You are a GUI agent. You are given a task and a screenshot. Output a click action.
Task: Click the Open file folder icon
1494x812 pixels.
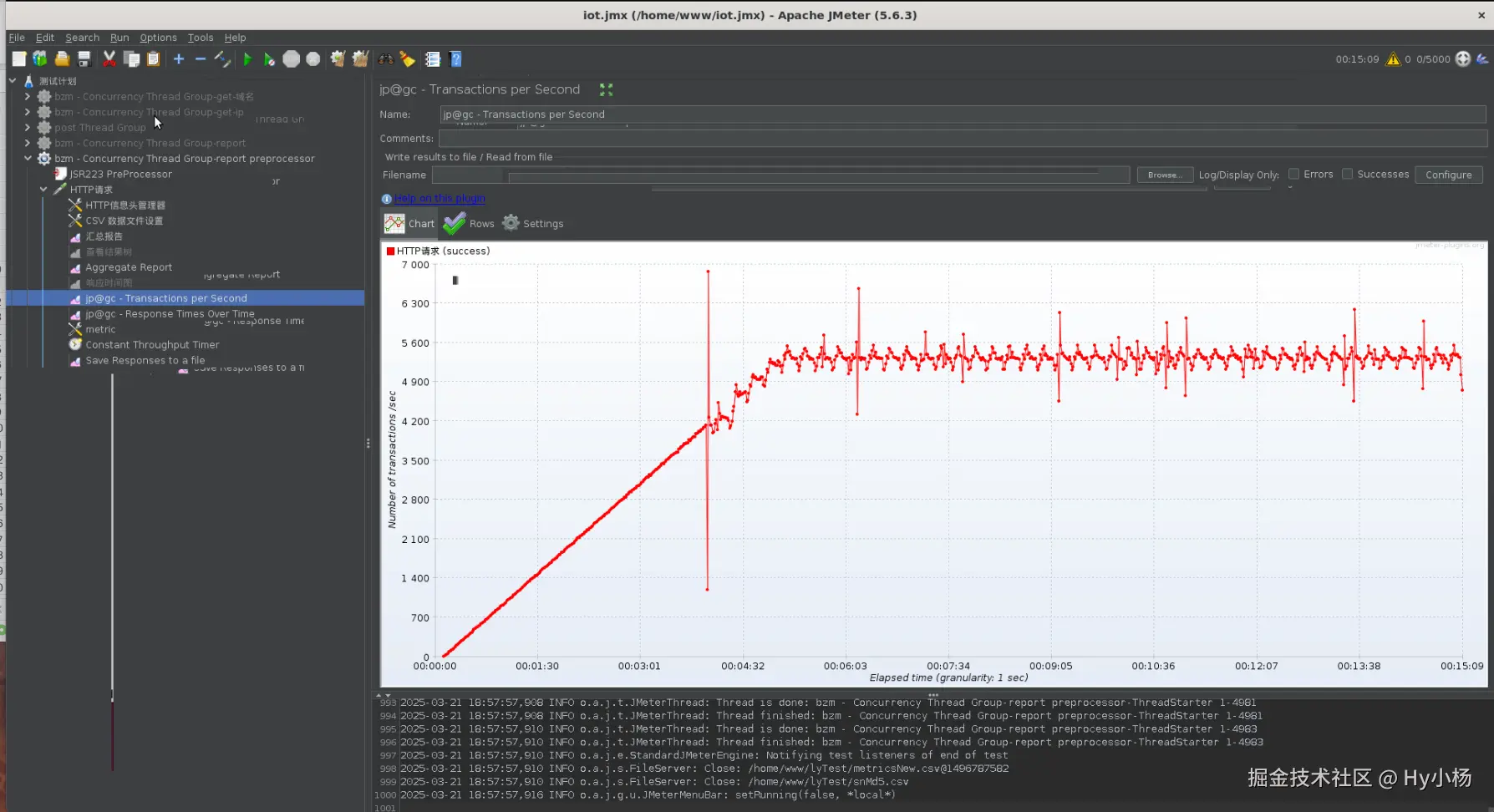click(x=62, y=58)
